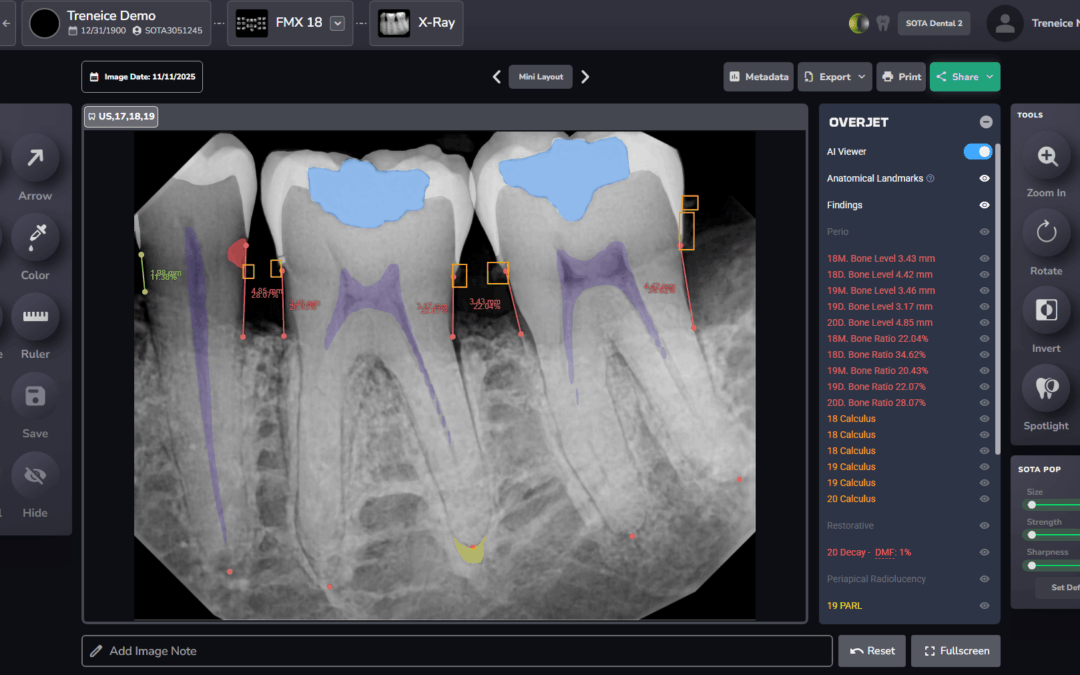Click the Add Image Note field

457,651
